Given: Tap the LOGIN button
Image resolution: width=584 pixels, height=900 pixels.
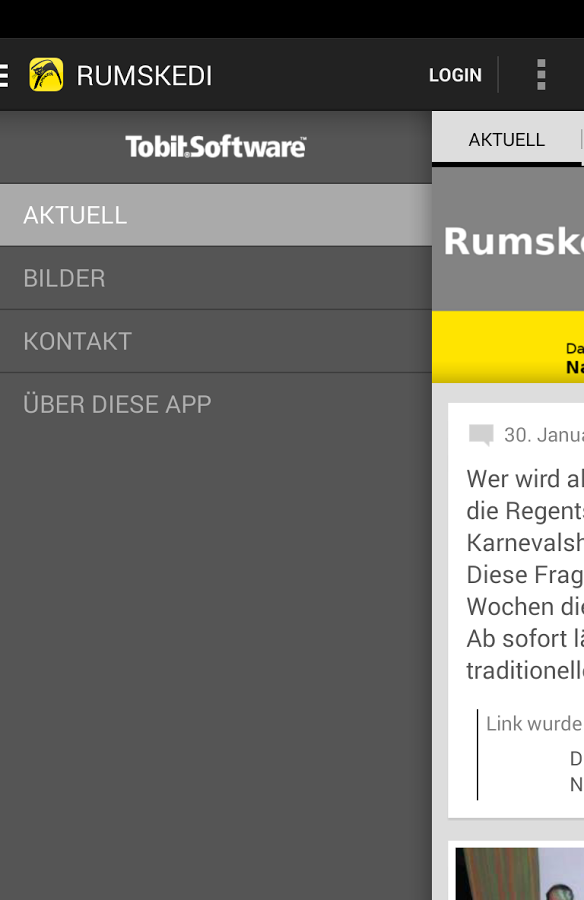Looking at the screenshot, I should pyautogui.click(x=455, y=75).
